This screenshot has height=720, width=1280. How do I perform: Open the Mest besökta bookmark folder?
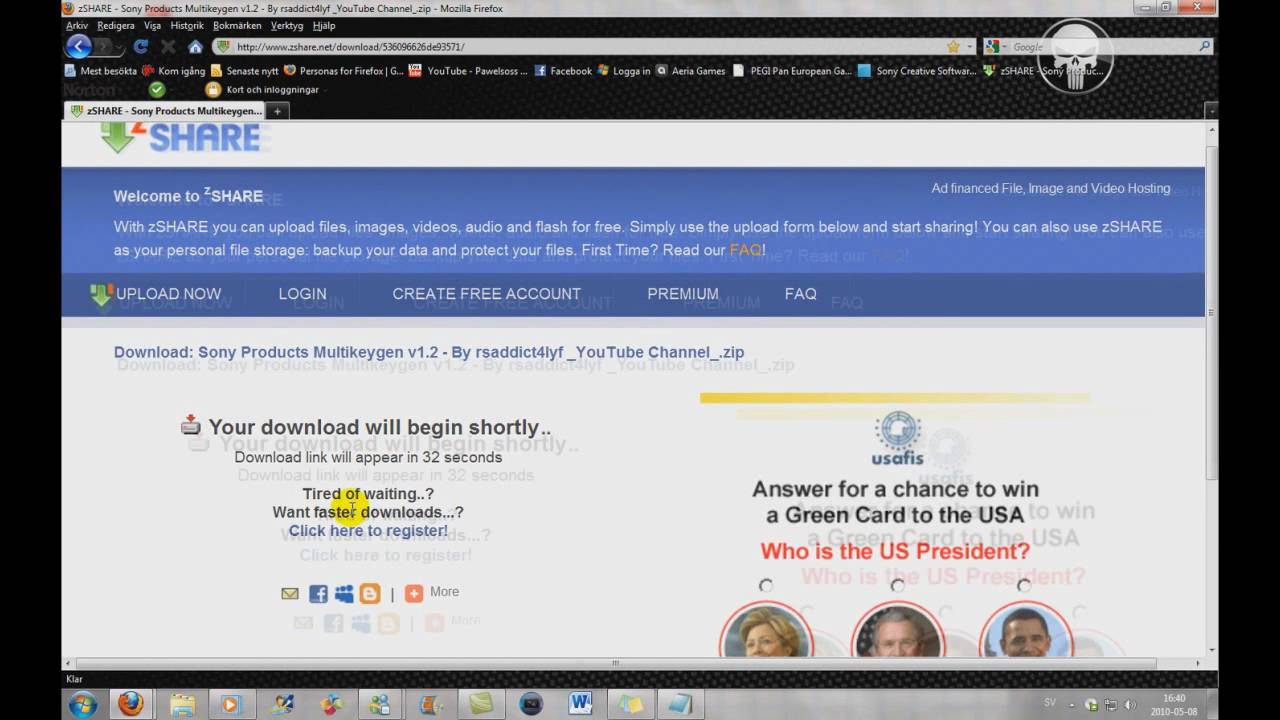coord(101,71)
